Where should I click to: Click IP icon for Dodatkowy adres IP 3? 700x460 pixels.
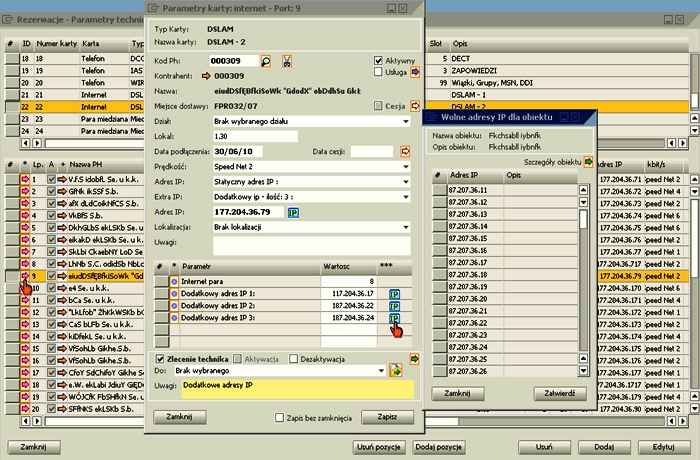coord(394,318)
